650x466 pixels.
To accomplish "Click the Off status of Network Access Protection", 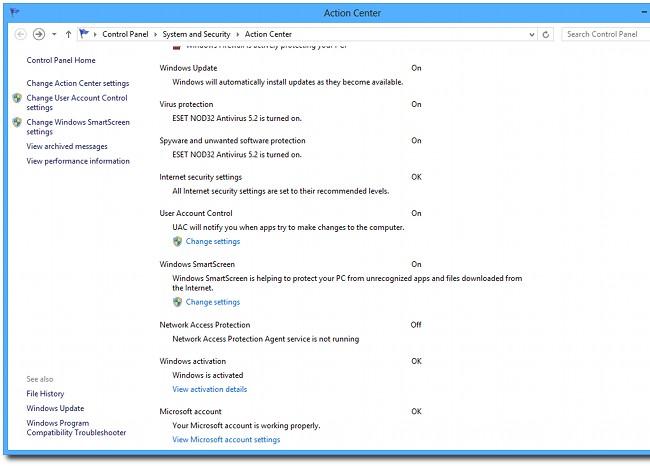I will coord(416,325).
